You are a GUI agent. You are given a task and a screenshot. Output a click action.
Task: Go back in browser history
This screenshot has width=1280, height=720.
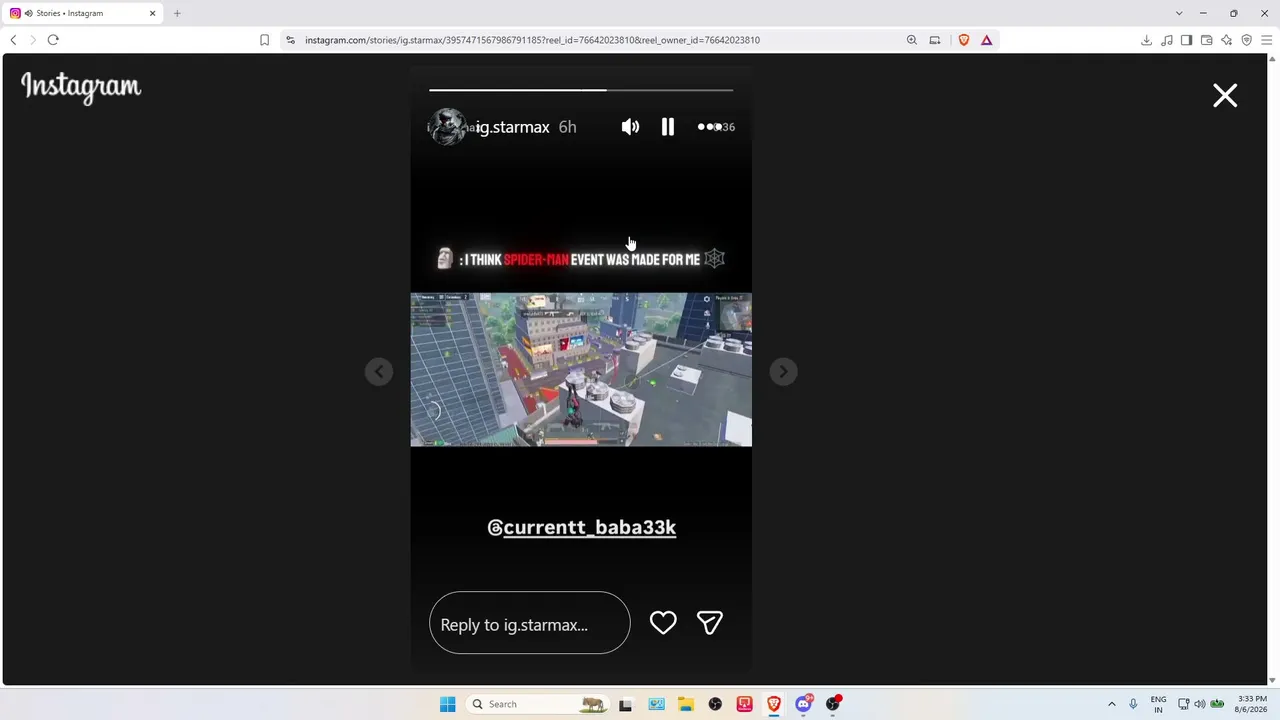click(x=13, y=40)
